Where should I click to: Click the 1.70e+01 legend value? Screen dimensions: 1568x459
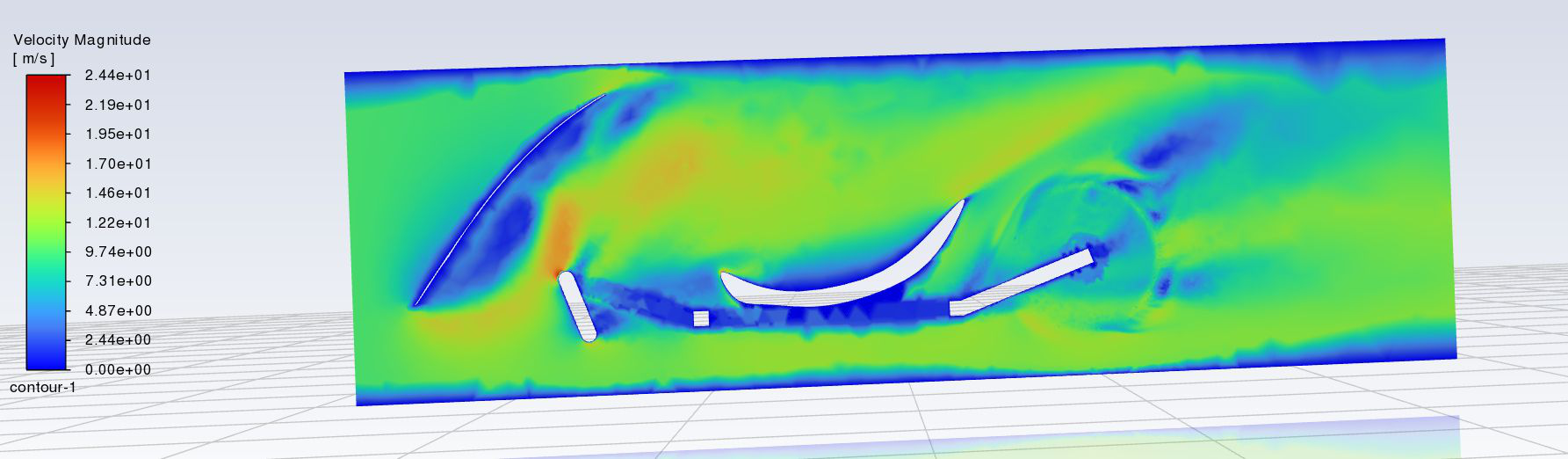tap(118, 164)
